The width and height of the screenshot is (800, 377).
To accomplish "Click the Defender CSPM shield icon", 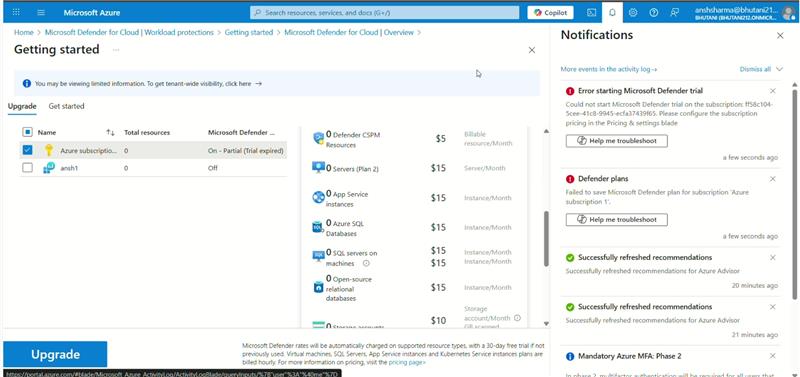I will (318, 138).
